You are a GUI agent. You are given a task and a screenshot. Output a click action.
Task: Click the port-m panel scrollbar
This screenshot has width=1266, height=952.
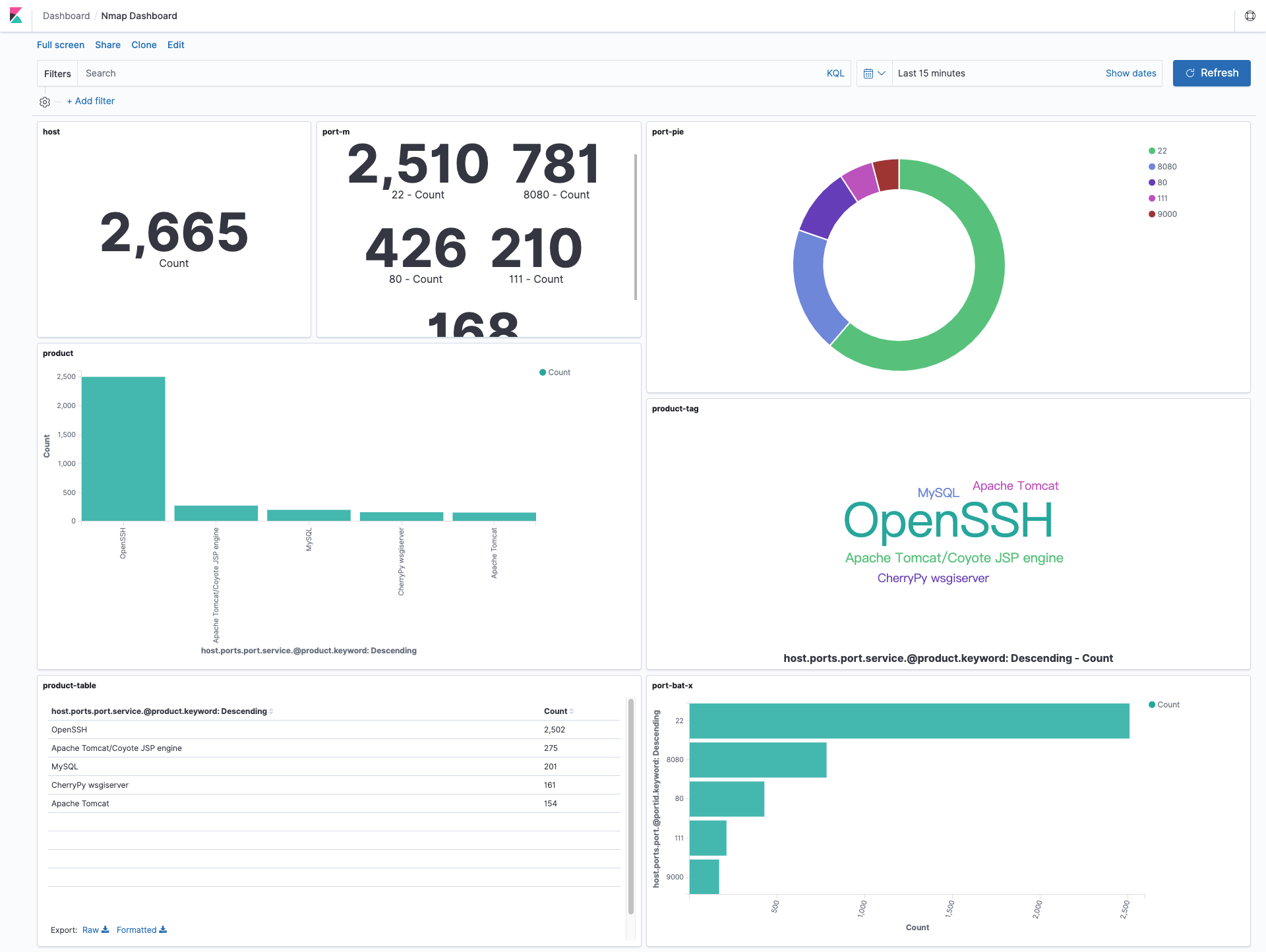636,227
